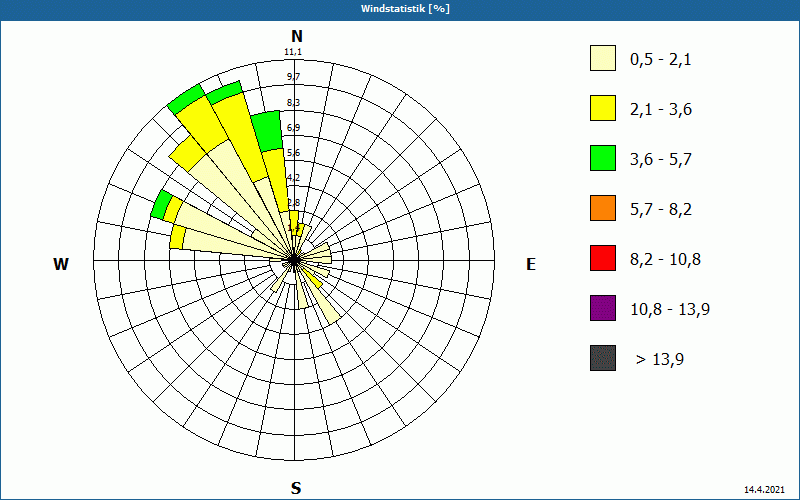Click the dark gray > 13,9 swatch
Image resolution: width=800 pixels, height=500 pixels.
pos(603,358)
